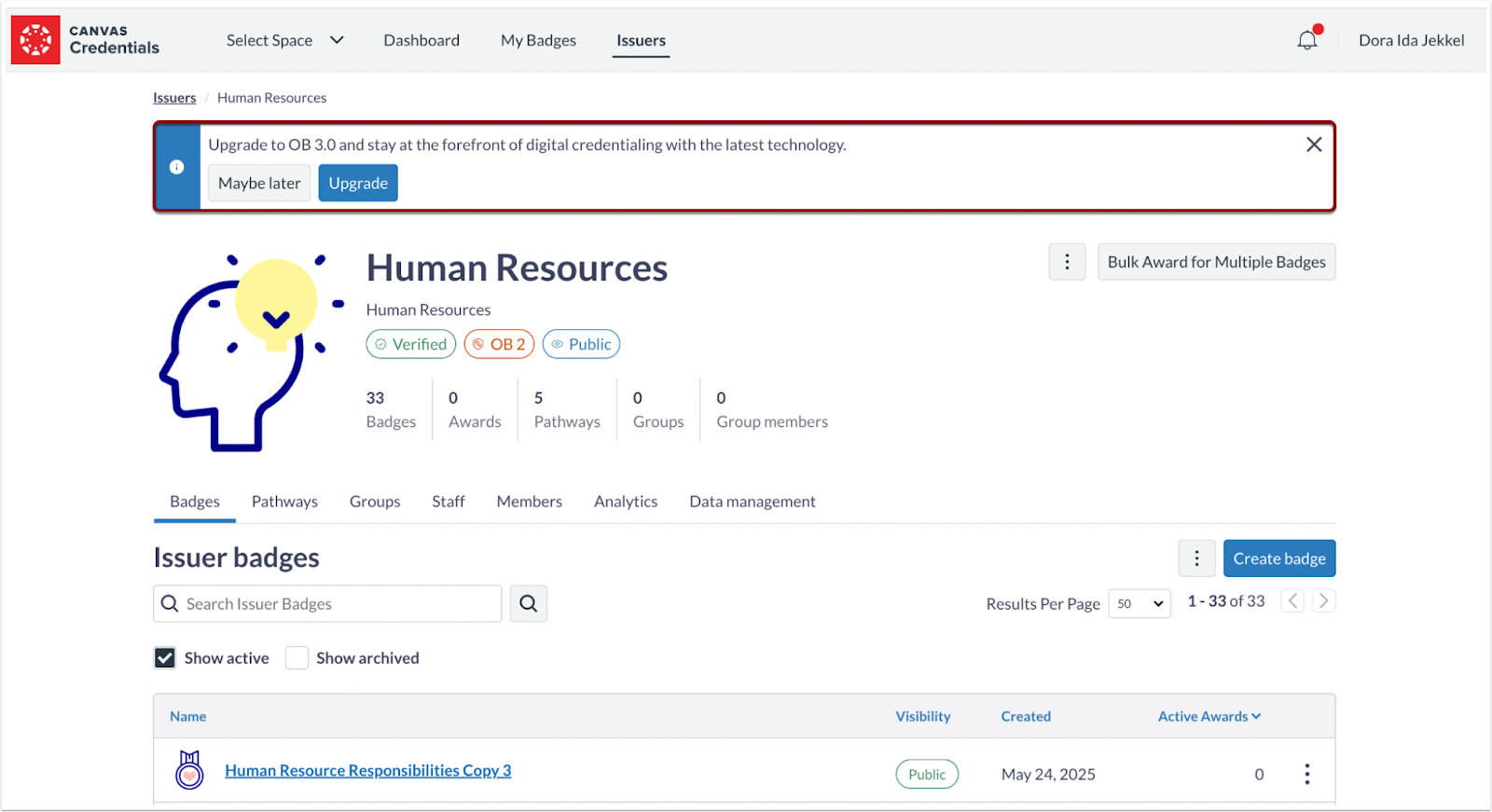Switch to the Badges tab
Screen dimensions: 1492x812
pyautogui.click(x=195, y=502)
